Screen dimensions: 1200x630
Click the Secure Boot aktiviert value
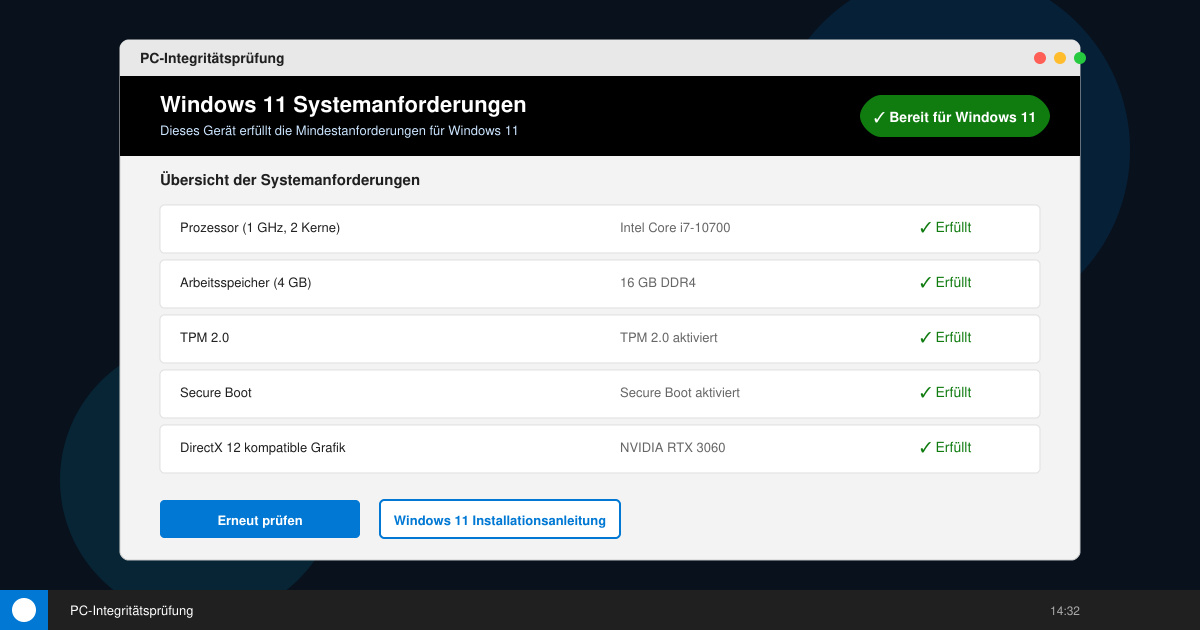(x=680, y=393)
